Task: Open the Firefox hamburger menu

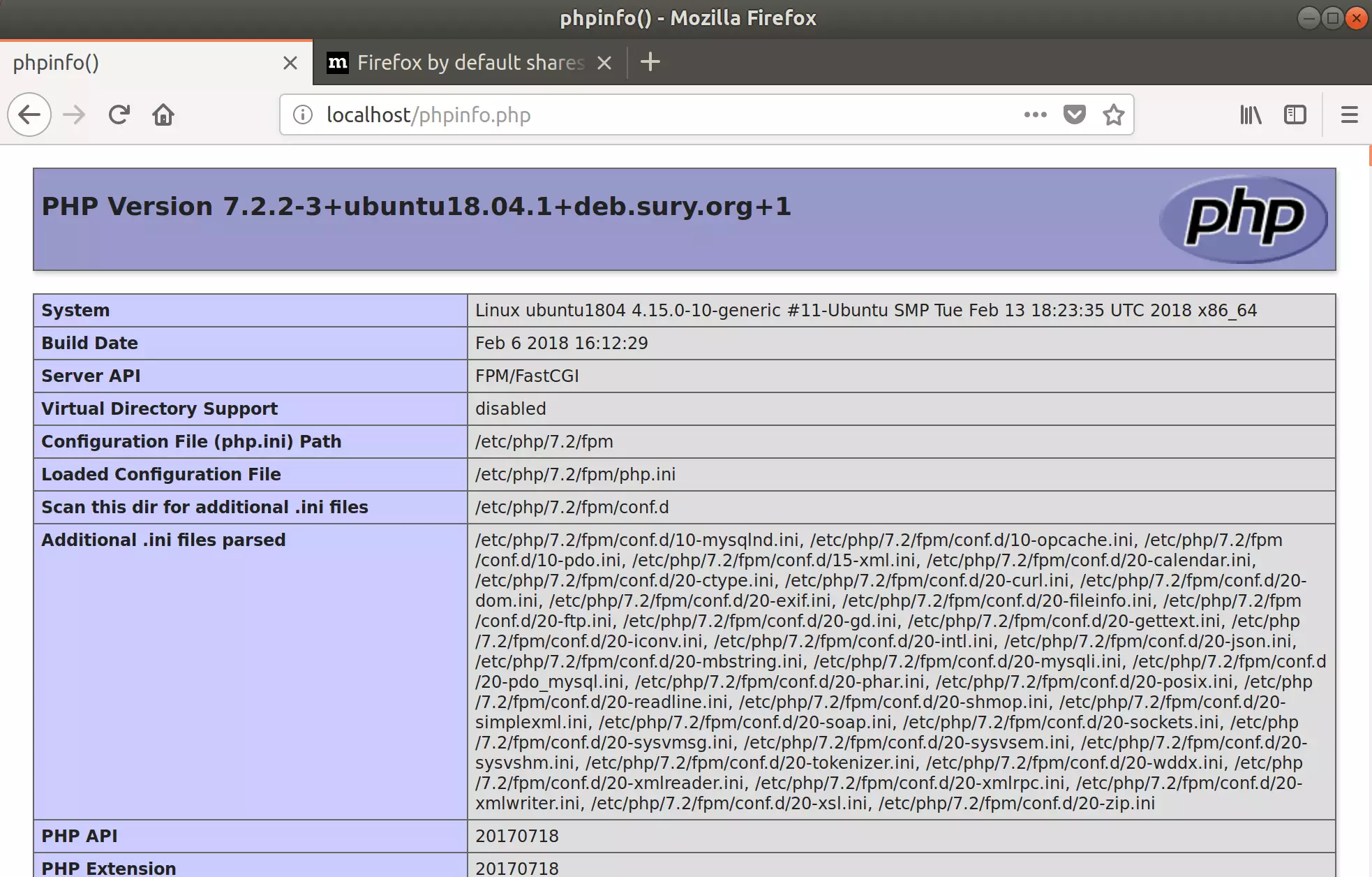Action: [1350, 115]
